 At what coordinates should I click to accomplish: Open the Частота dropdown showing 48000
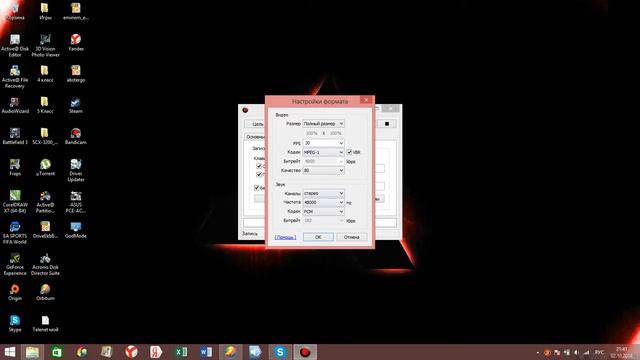pyautogui.click(x=323, y=202)
